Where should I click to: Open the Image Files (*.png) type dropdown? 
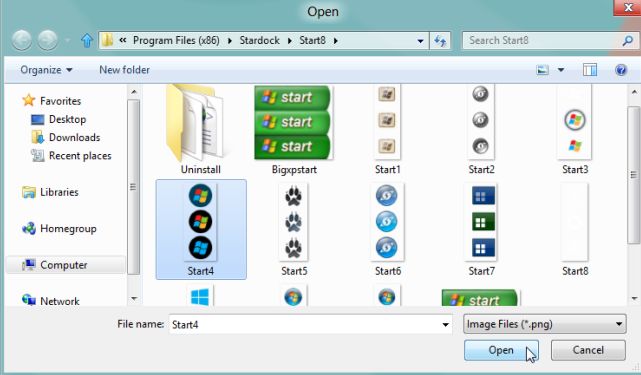pyautogui.click(x=545, y=324)
